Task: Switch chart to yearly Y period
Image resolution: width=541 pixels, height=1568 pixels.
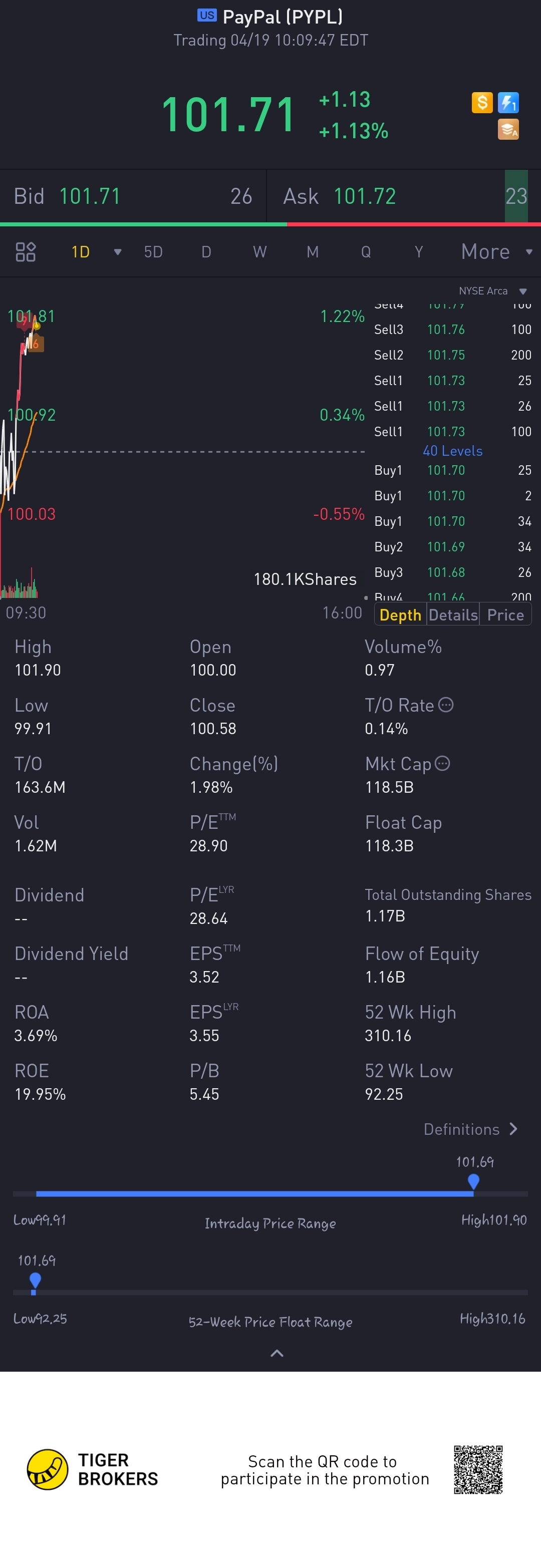Action: pyautogui.click(x=419, y=252)
